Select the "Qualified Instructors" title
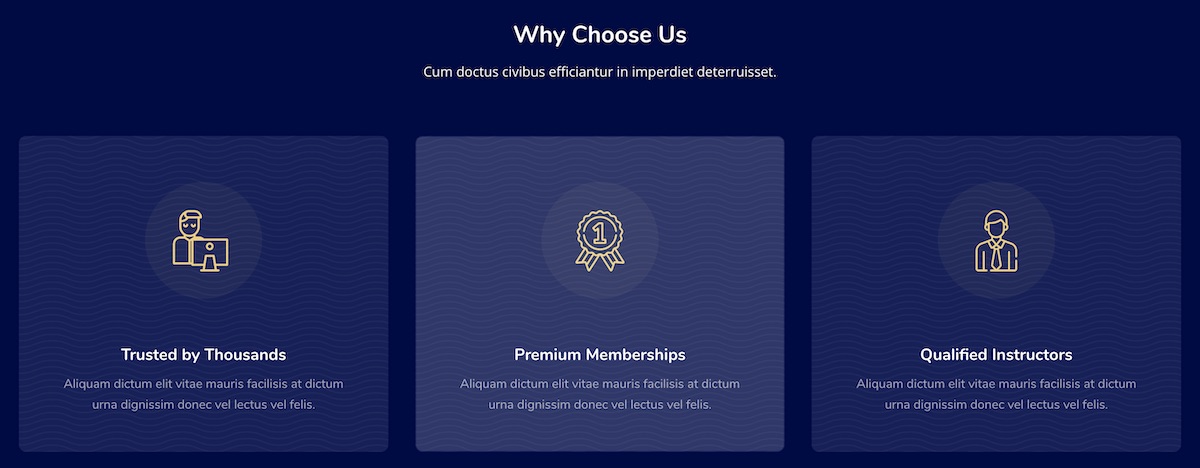1200x468 pixels. coord(996,355)
